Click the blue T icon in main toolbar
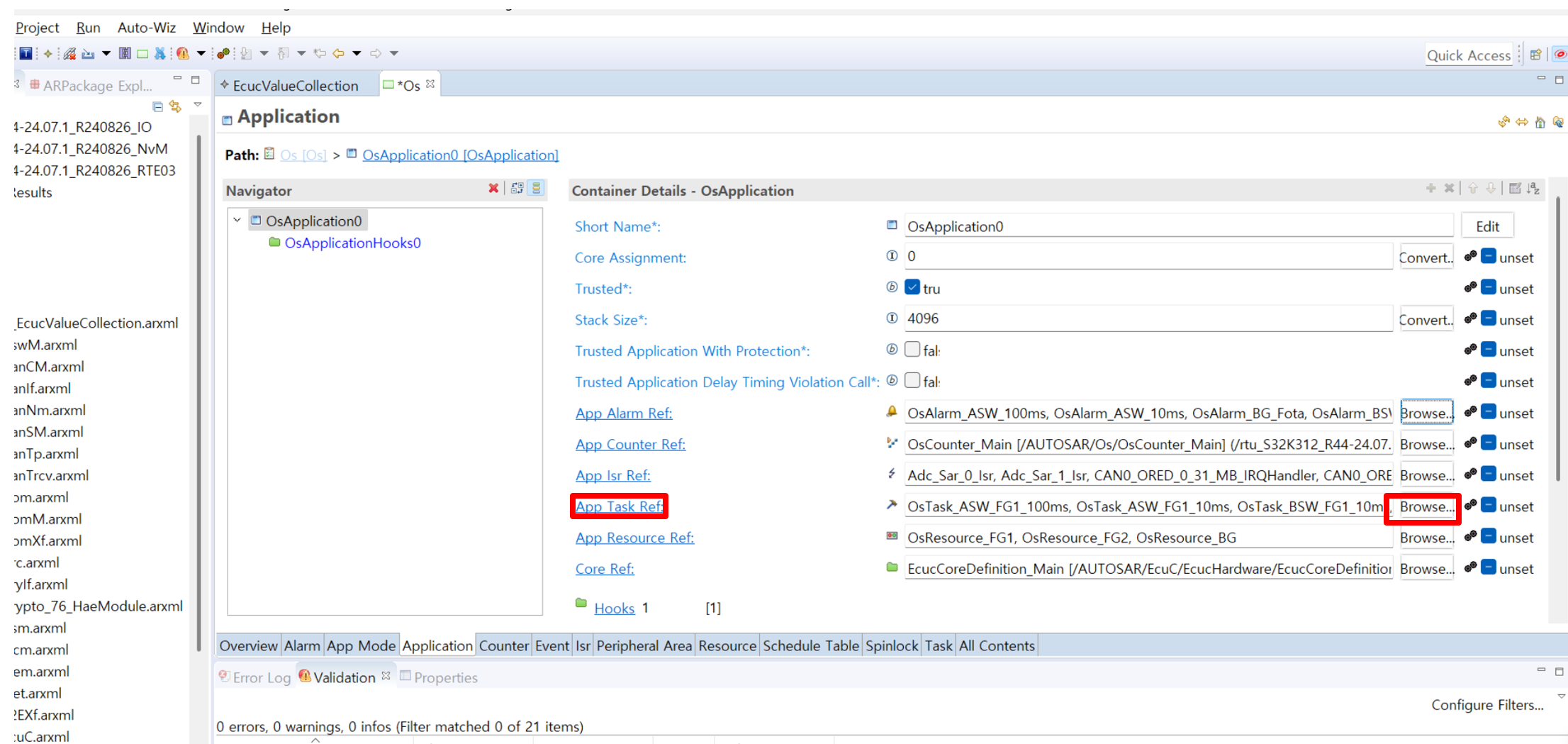The width and height of the screenshot is (1568, 744). point(26,53)
